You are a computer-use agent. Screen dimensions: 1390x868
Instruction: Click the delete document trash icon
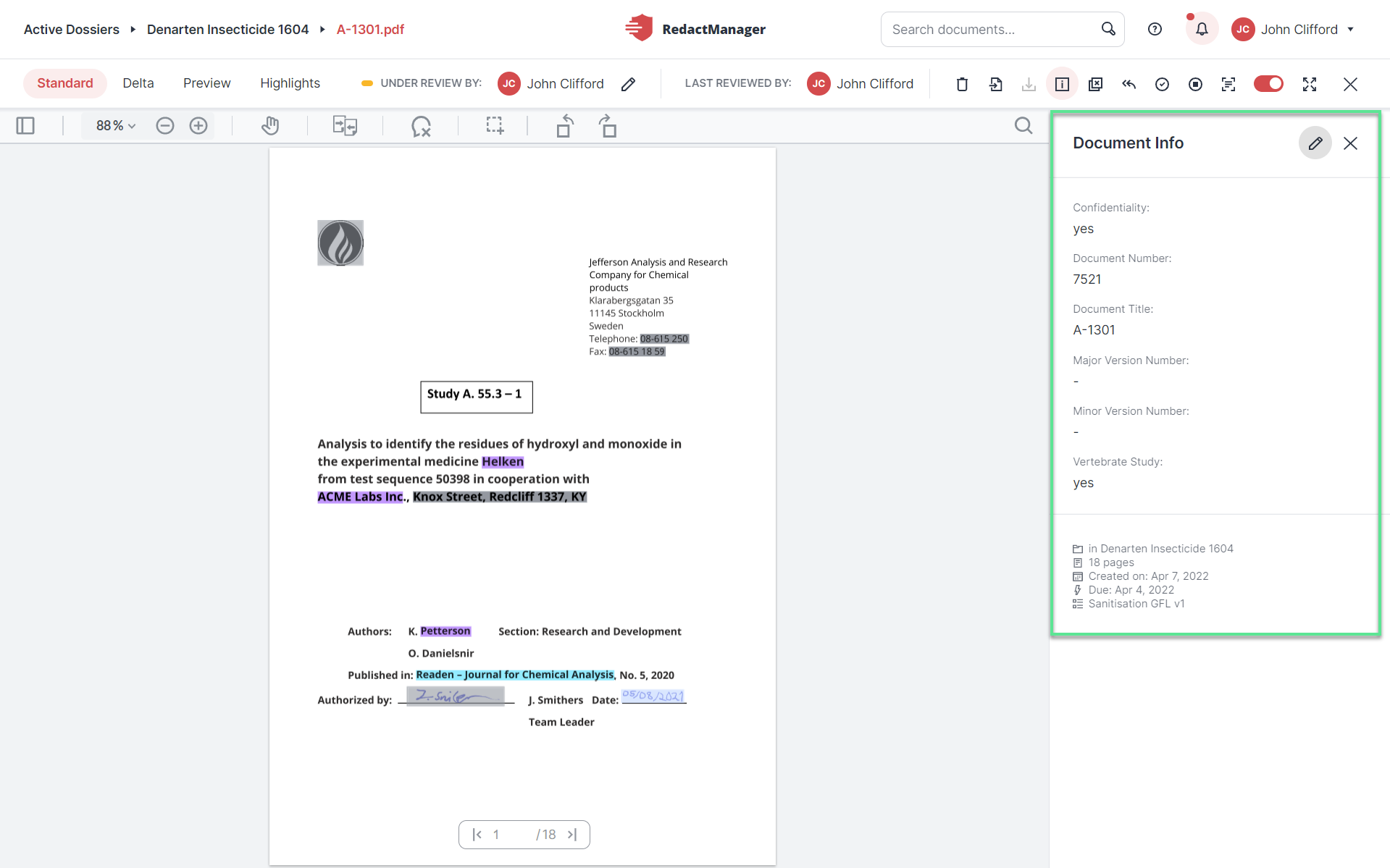coord(962,84)
